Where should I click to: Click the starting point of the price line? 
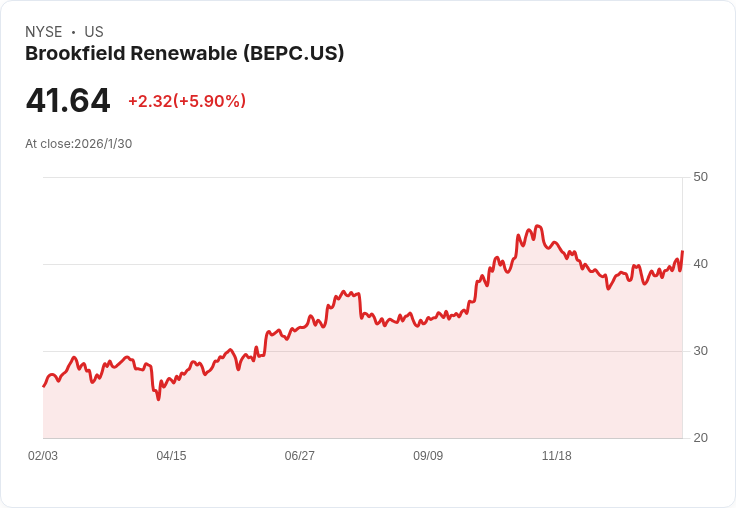tap(44, 386)
